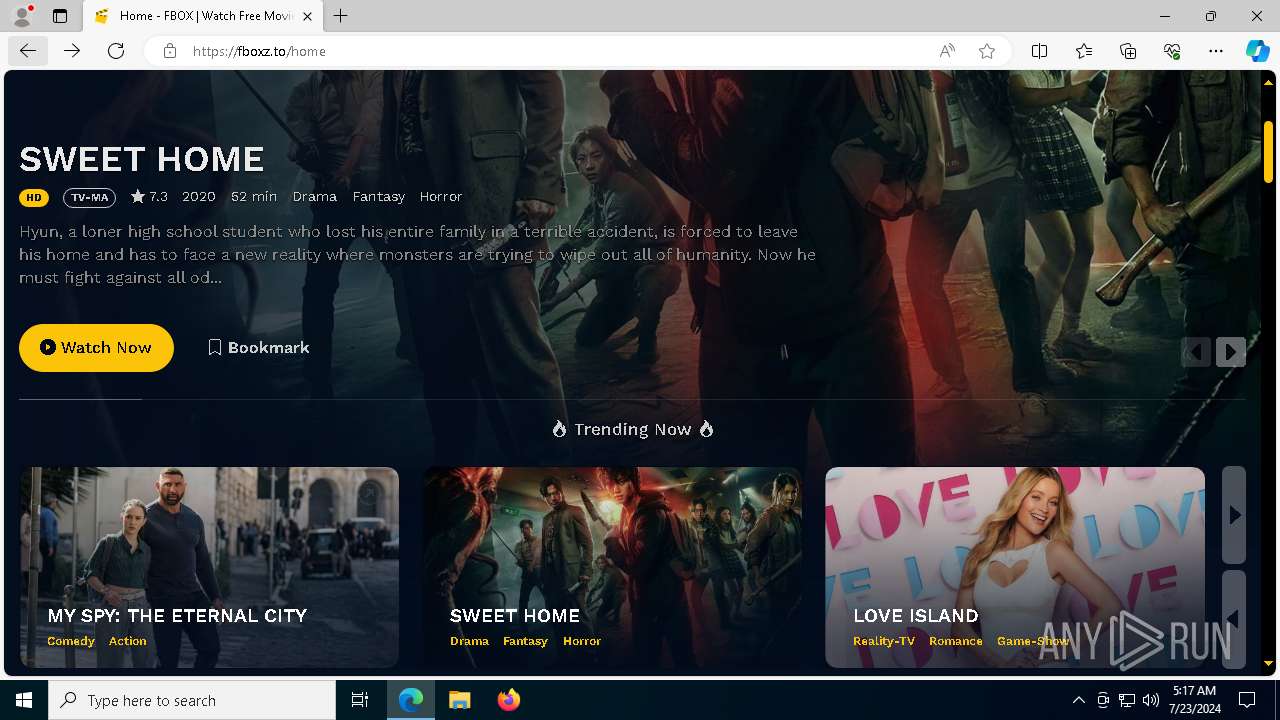The height and width of the screenshot is (720, 1280).
Task: Click the SWEET HOME hero title
Action: pos(142,159)
